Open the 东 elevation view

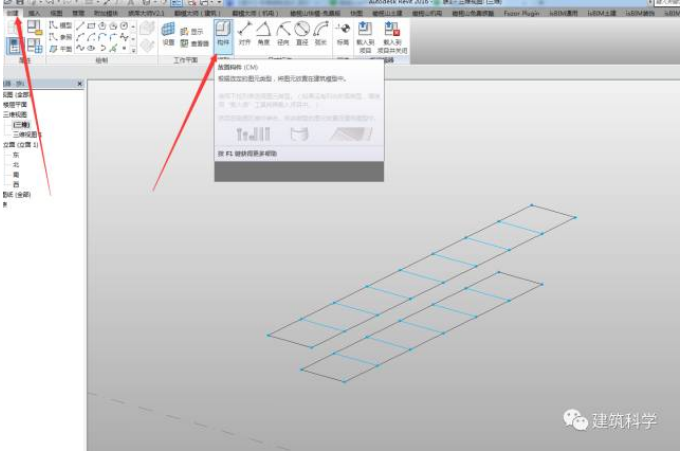pos(16,155)
